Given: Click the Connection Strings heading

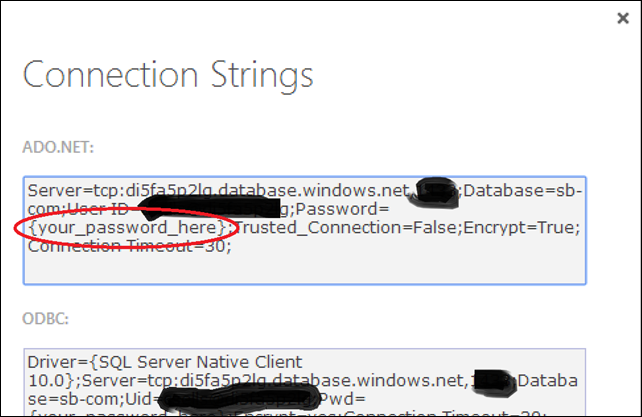Looking at the screenshot, I should [168, 76].
